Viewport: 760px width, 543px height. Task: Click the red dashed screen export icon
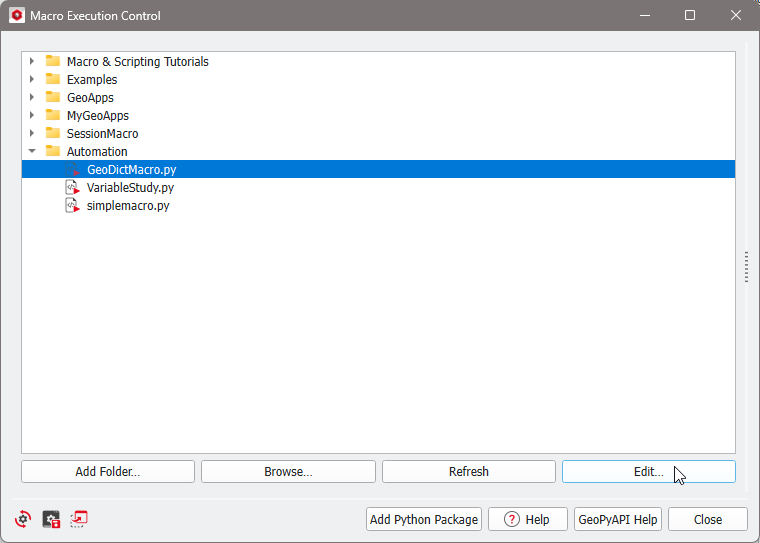point(79,519)
